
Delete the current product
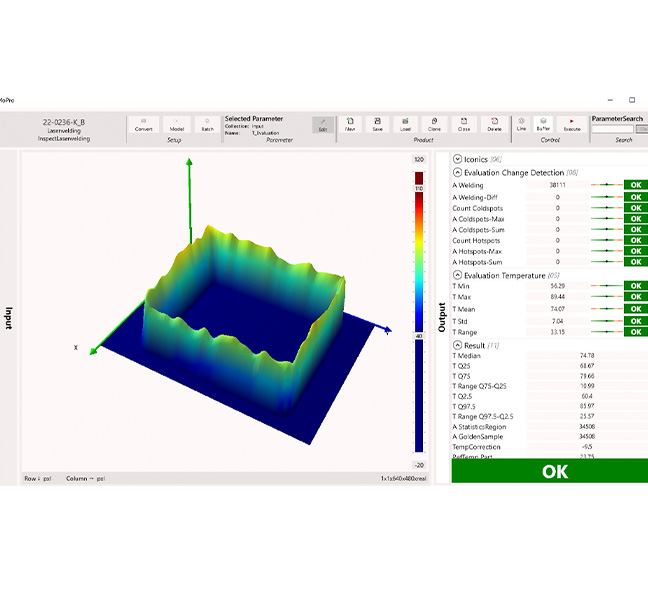click(x=494, y=124)
